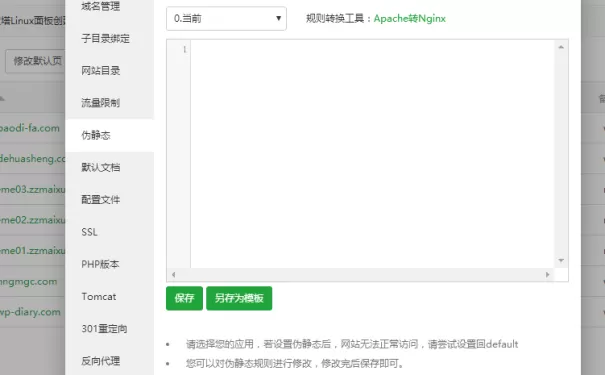Click the editor scroll down arrow

tap(561, 260)
